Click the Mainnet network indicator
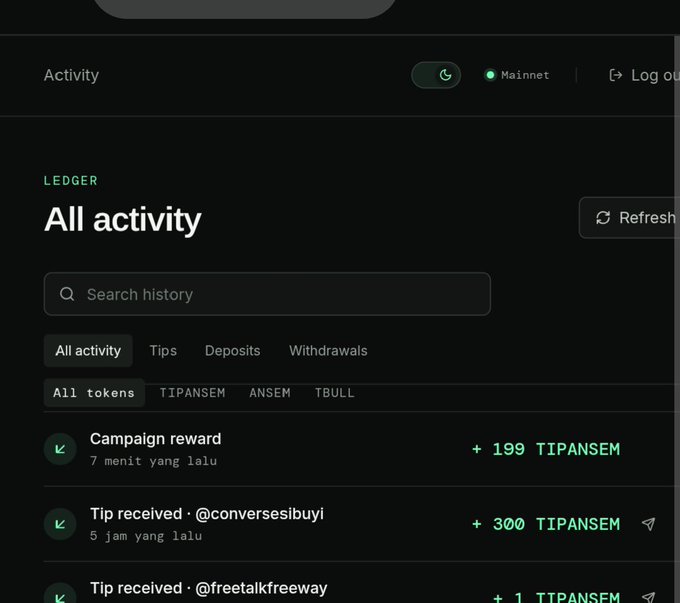The height and width of the screenshot is (603, 680). 517,75
